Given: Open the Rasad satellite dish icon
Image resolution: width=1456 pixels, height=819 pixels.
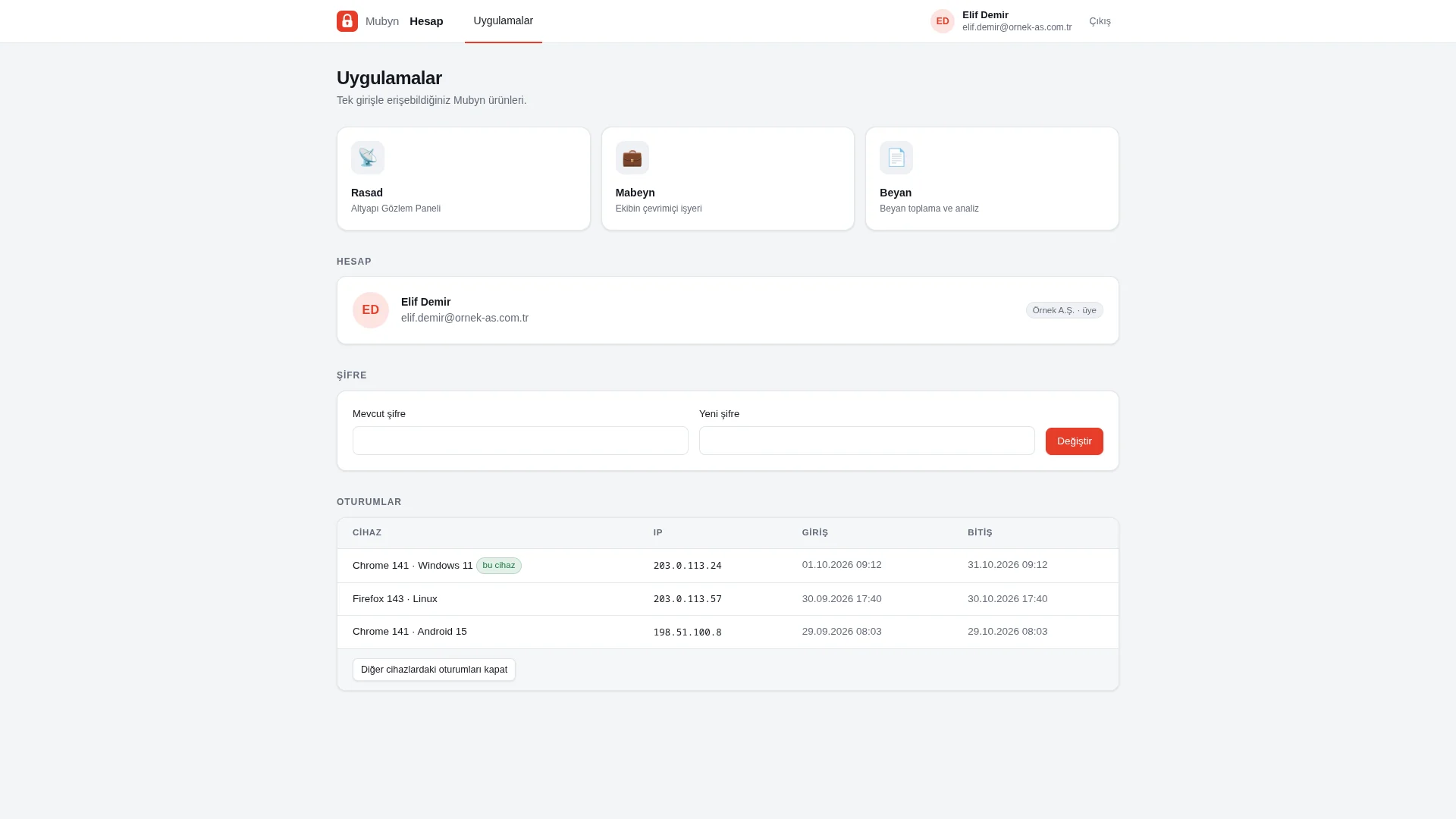Looking at the screenshot, I should (368, 158).
